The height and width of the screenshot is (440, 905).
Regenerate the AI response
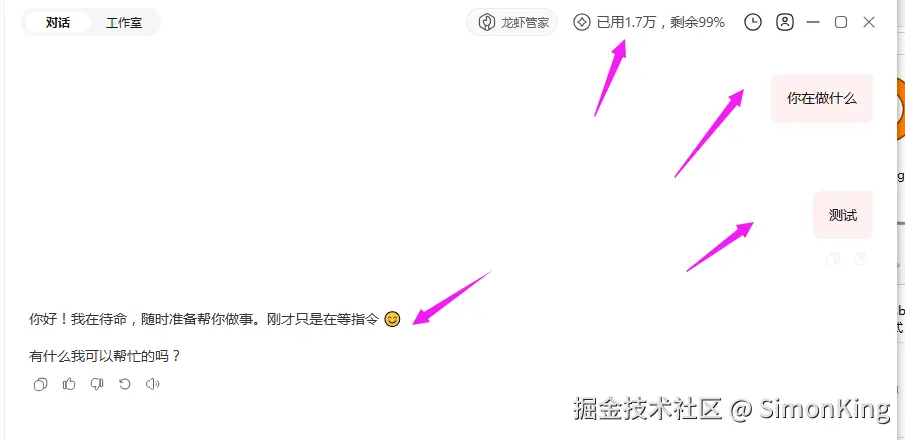point(125,384)
